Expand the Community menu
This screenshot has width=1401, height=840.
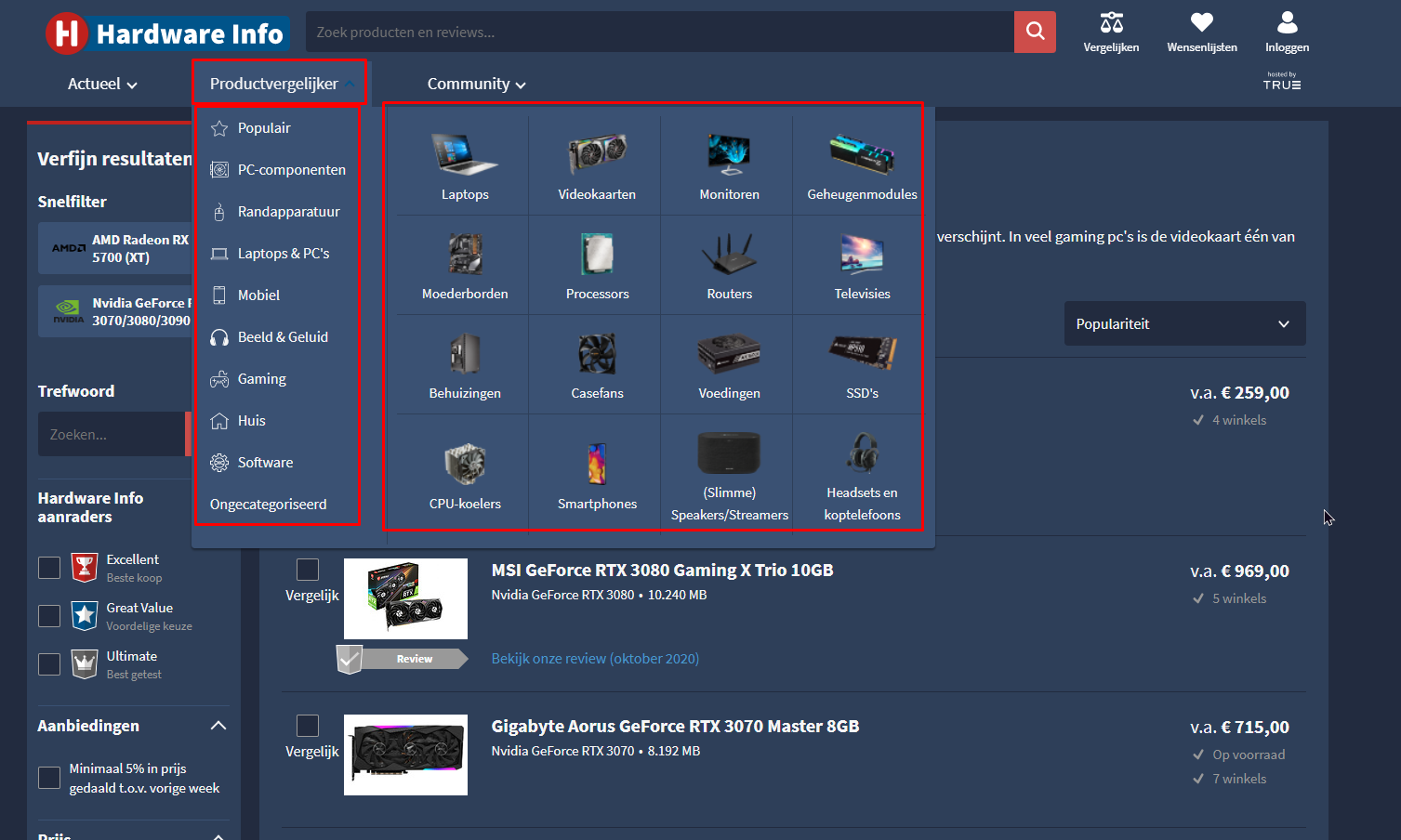tap(477, 84)
